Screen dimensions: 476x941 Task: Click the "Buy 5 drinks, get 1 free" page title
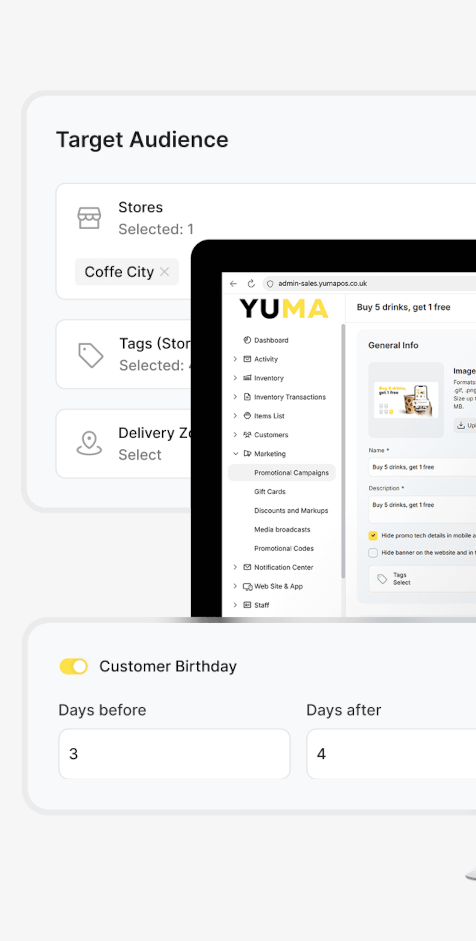point(403,307)
